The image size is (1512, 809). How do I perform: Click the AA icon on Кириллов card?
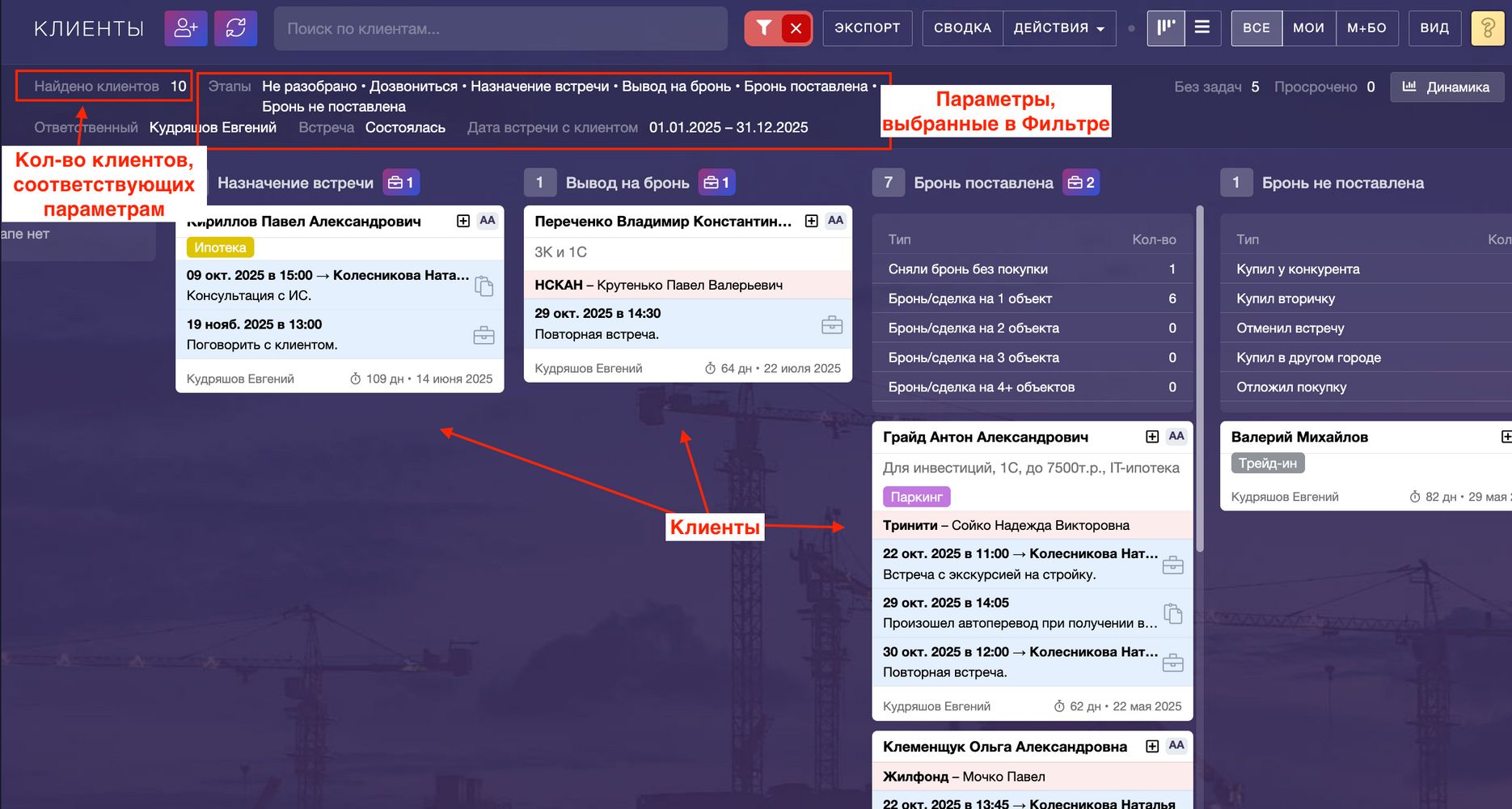point(488,221)
